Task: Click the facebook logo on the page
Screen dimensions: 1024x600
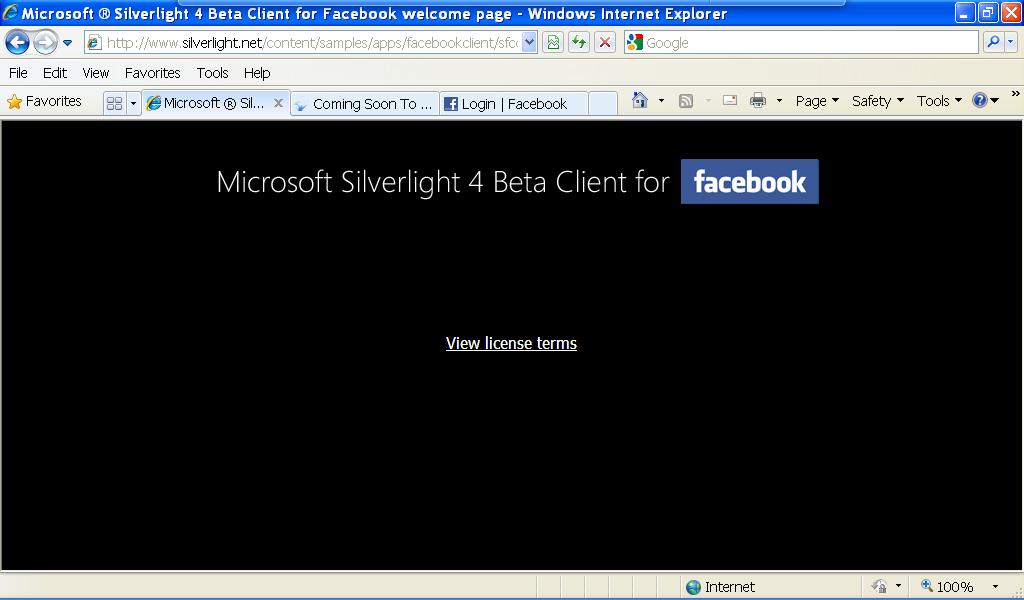Action: click(x=750, y=182)
